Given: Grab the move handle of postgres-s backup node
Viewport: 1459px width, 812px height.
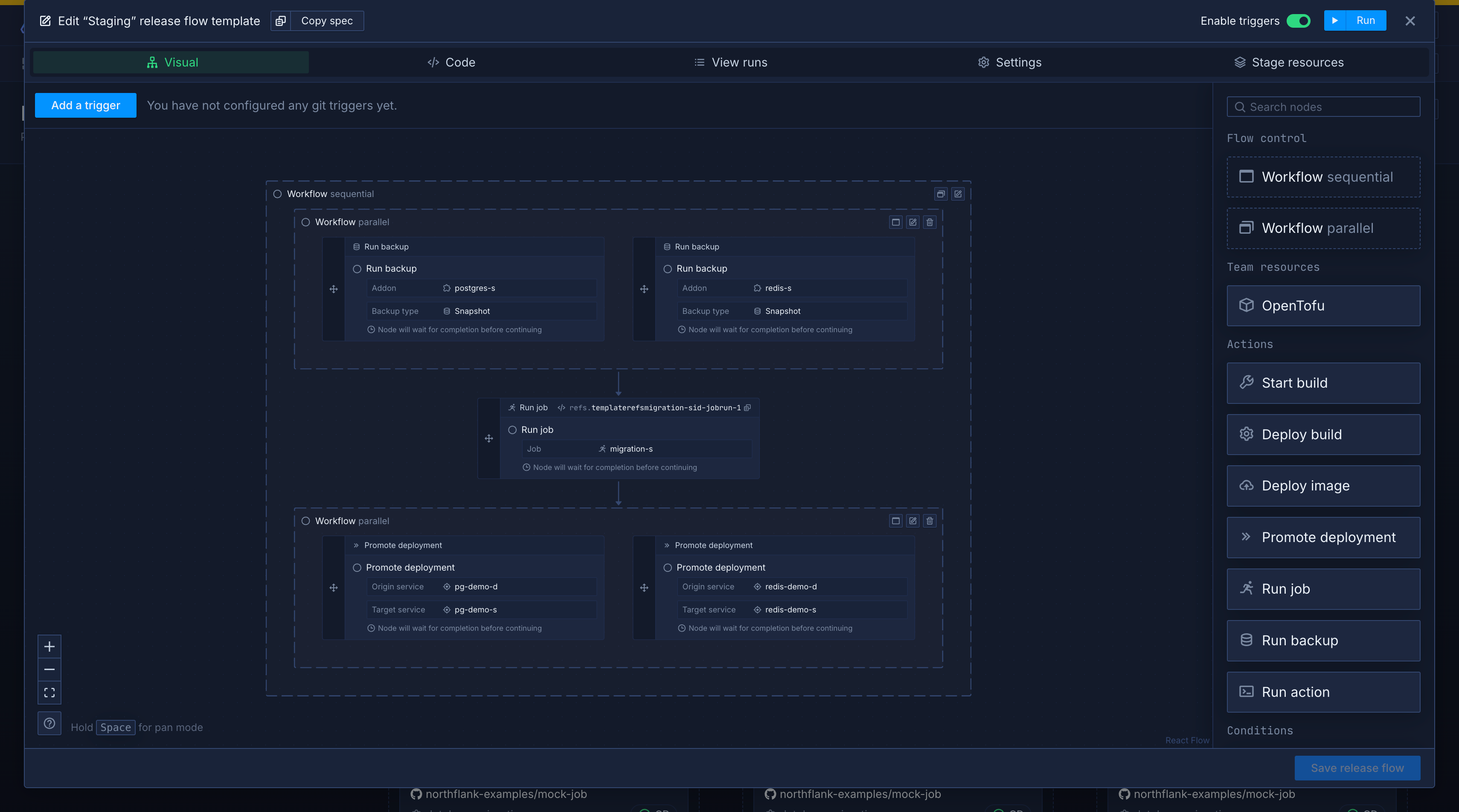Looking at the screenshot, I should click(x=334, y=289).
